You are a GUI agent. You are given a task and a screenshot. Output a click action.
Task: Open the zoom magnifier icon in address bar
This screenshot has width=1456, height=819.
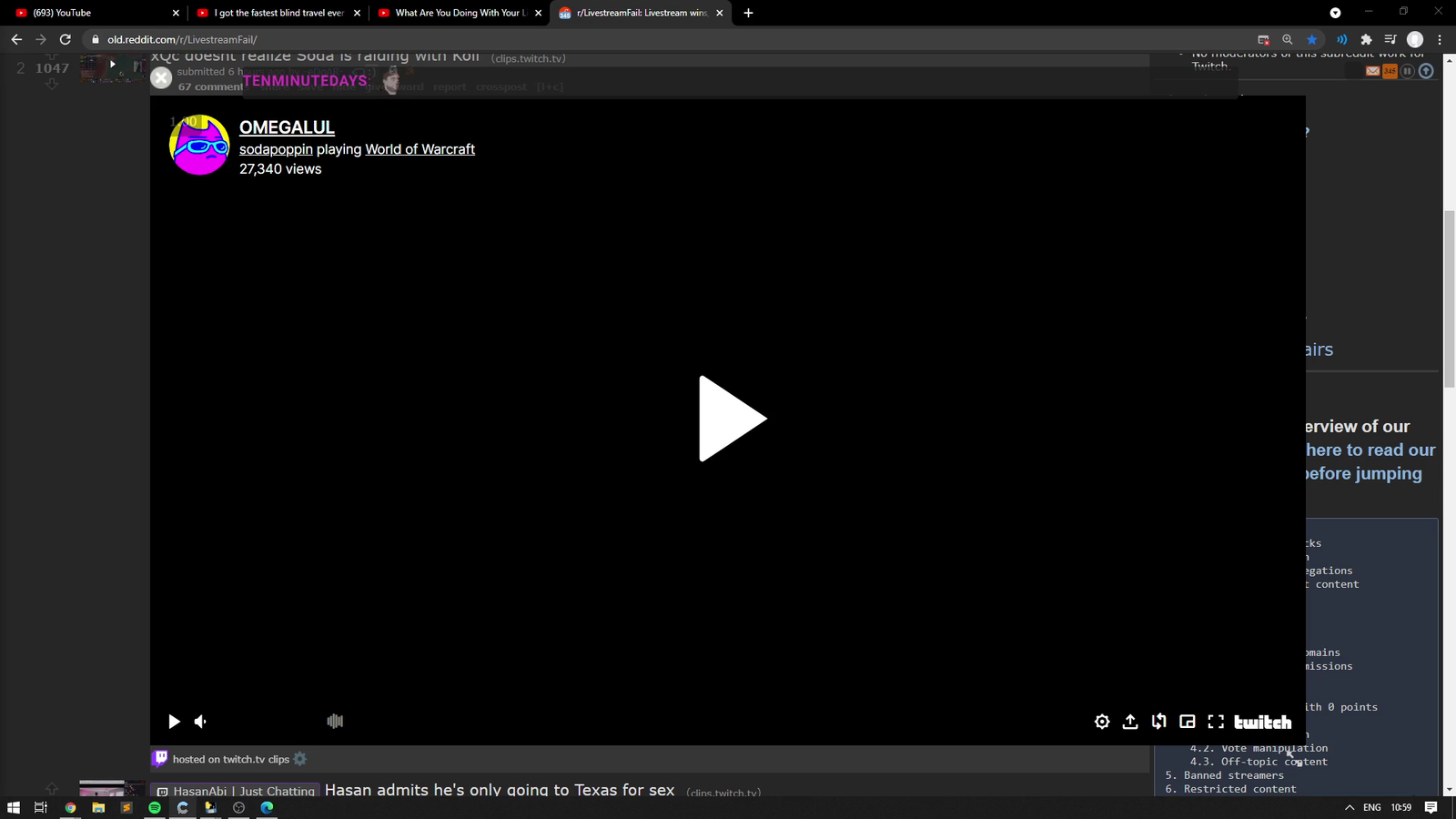[x=1287, y=39]
